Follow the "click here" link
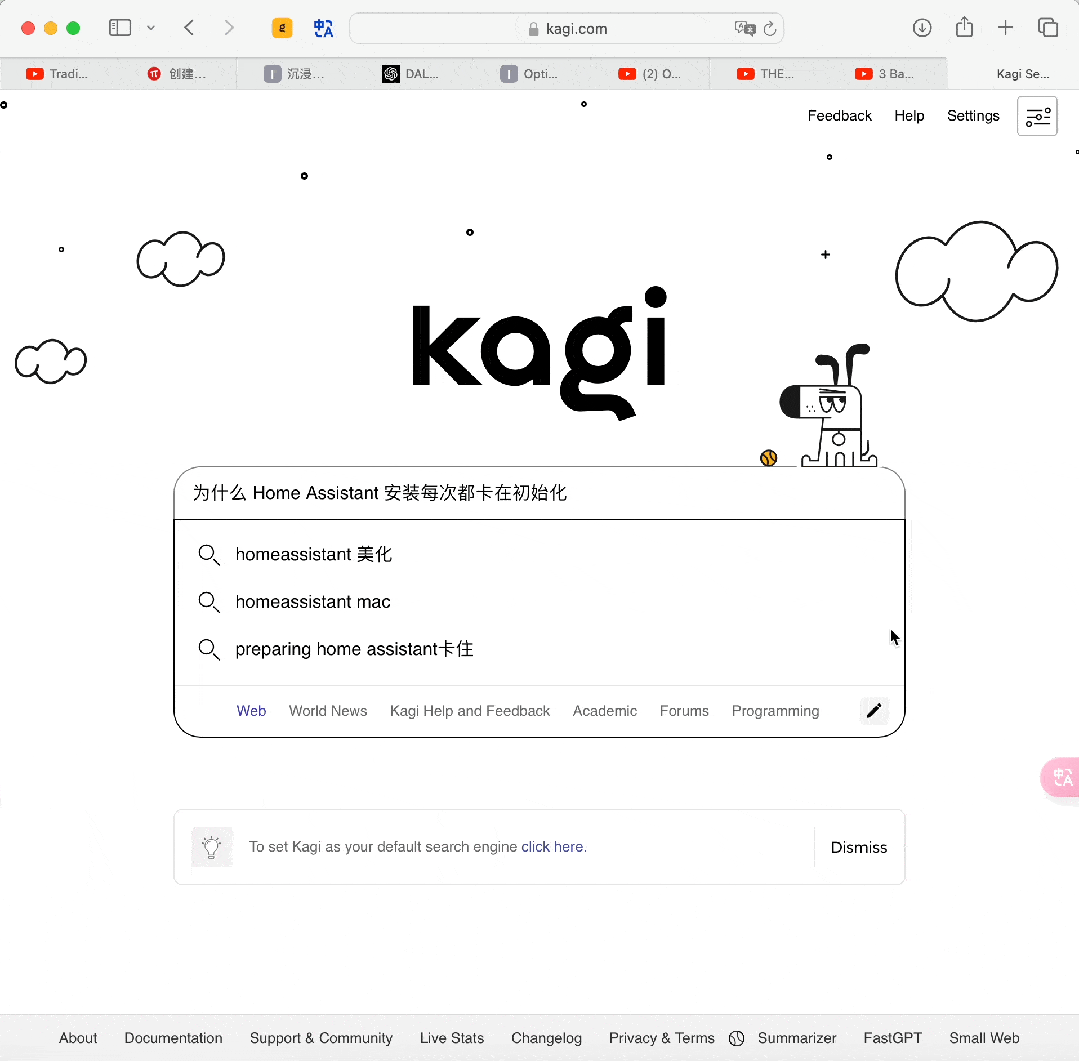The height and width of the screenshot is (1061, 1079). pyautogui.click(x=553, y=847)
